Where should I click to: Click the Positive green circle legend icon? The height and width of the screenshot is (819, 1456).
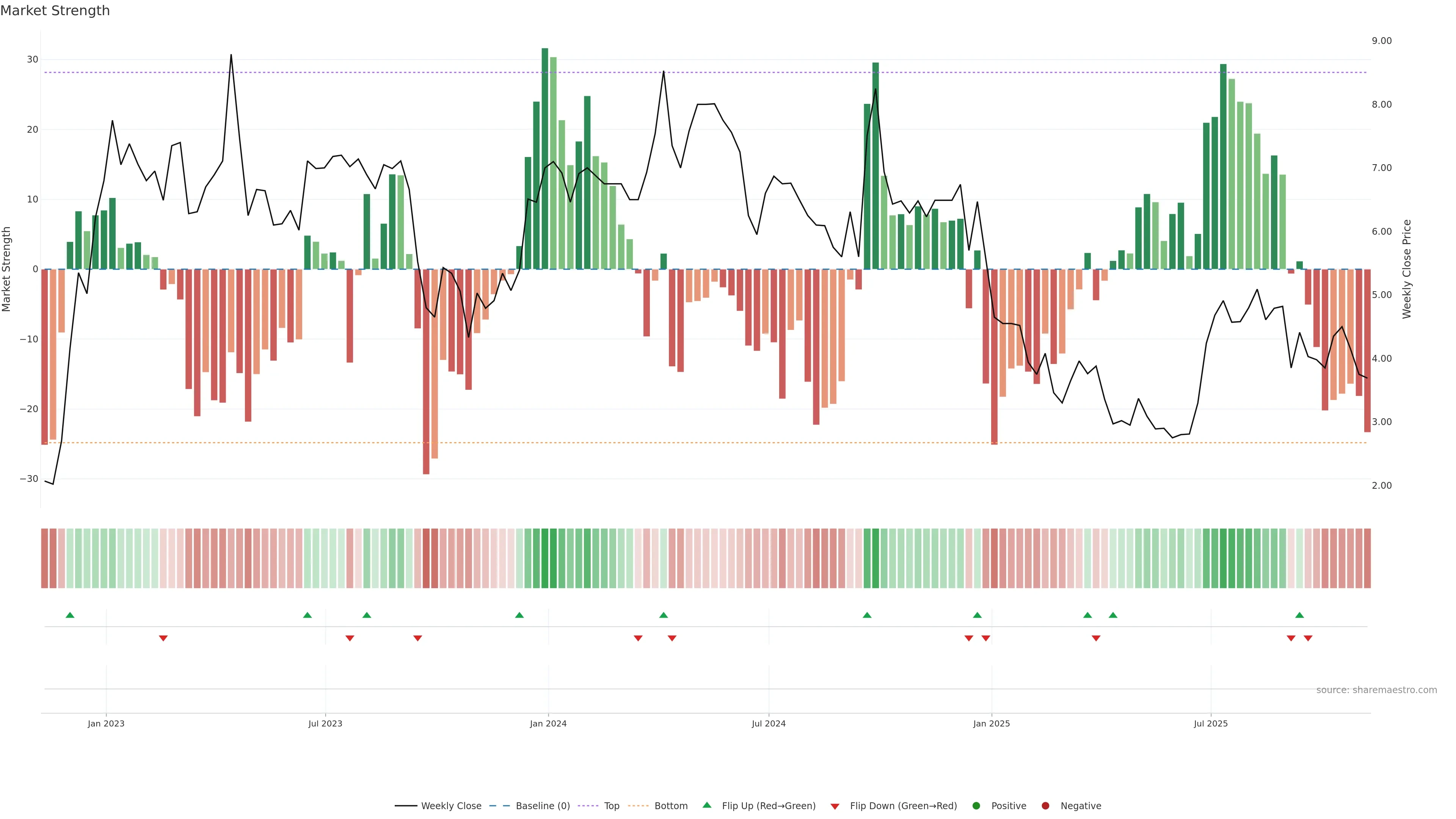(x=976, y=805)
